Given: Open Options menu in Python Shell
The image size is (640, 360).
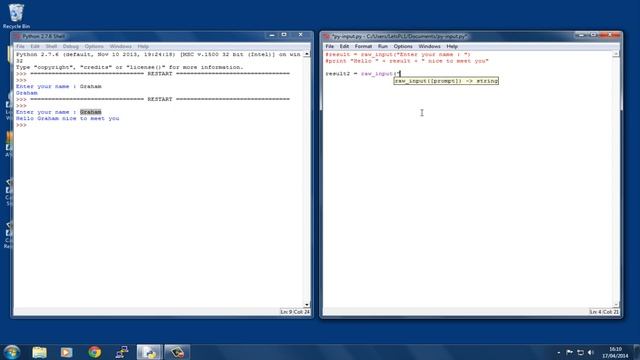Looking at the screenshot, I should click(x=94, y=47).
